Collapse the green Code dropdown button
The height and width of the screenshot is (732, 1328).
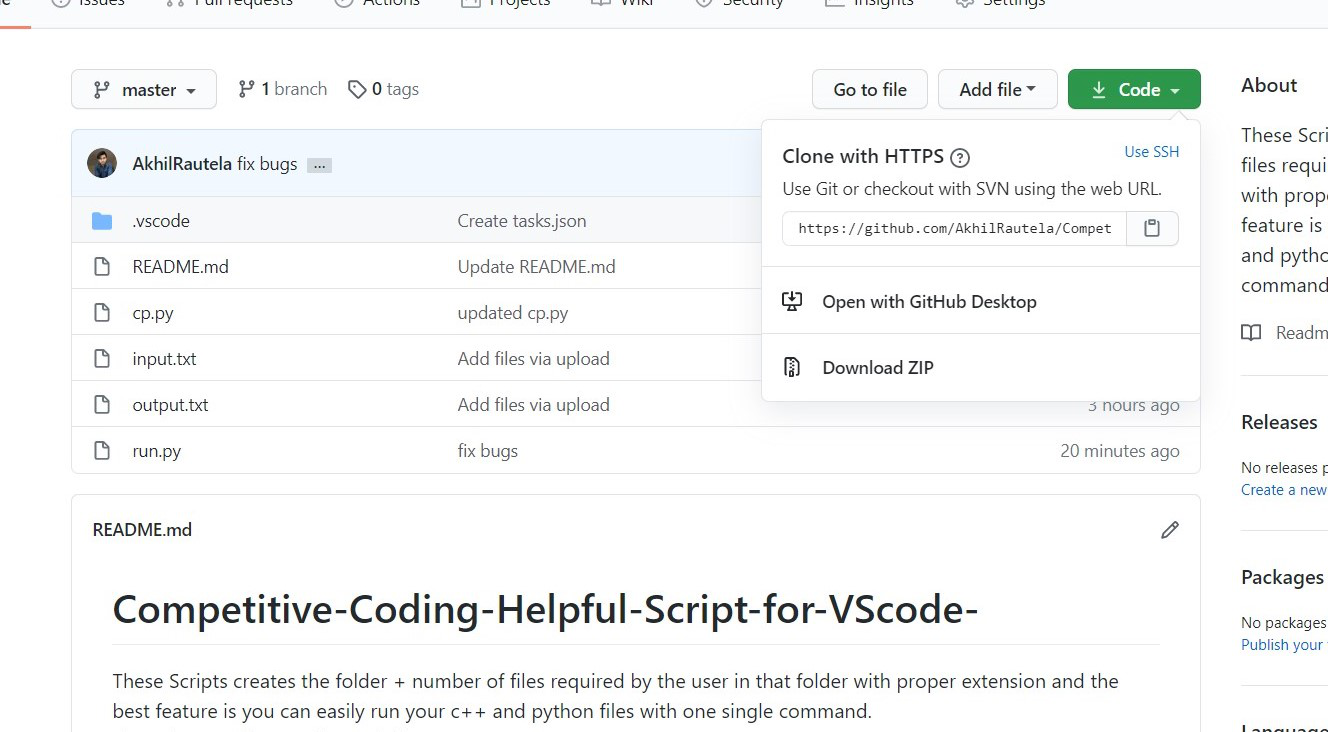(1134, 89)
